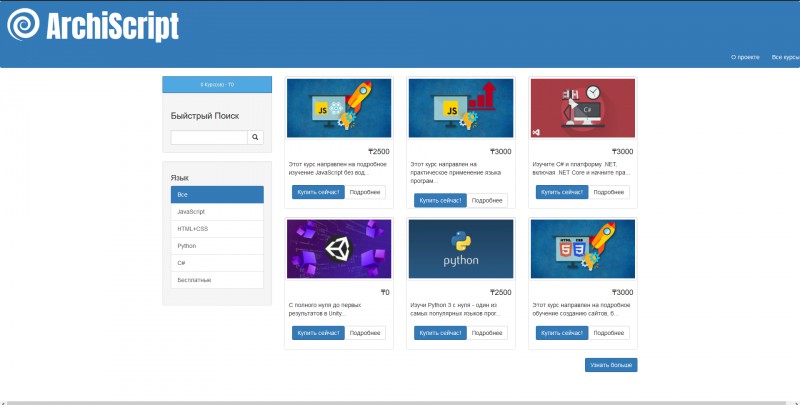Buy the 'JavaScript без вод...' course now
The image size is (800, 405).
click(x=318, y=192)
